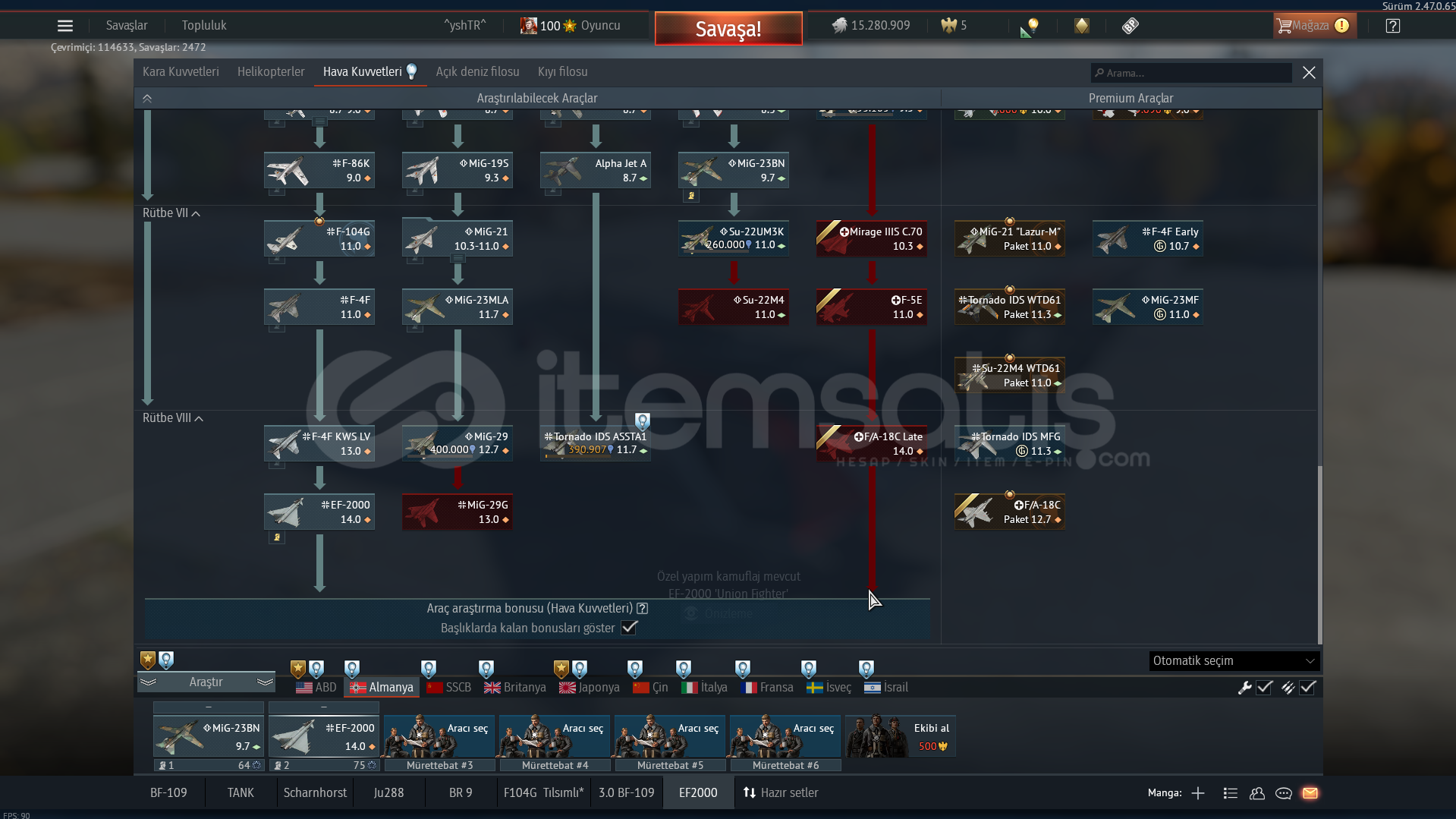Switch to the Kara Kuvvetleri tab
The height and width of the screenshot is (819, 1456).
[181, 72]
